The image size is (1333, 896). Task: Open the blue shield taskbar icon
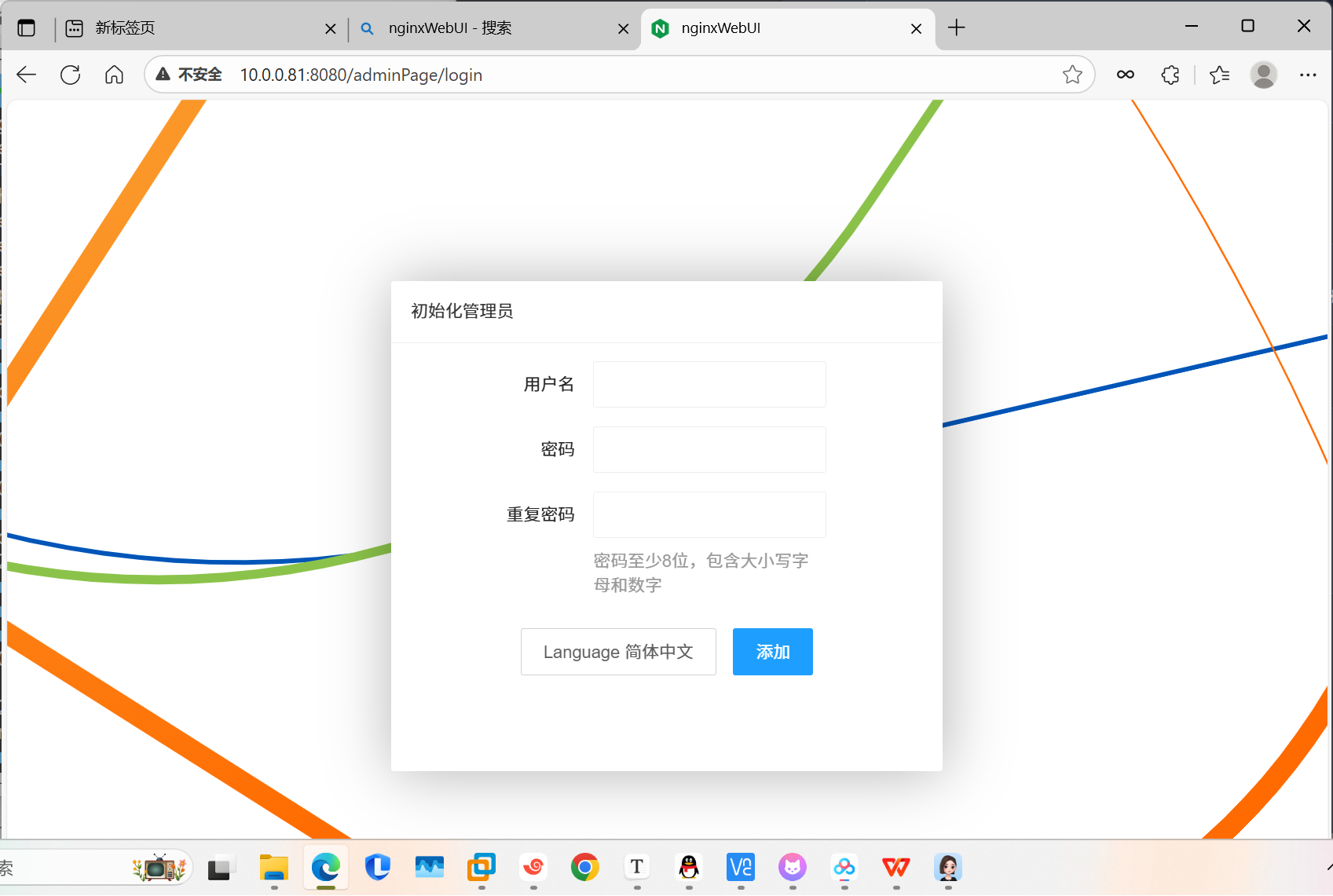[378, 868]
